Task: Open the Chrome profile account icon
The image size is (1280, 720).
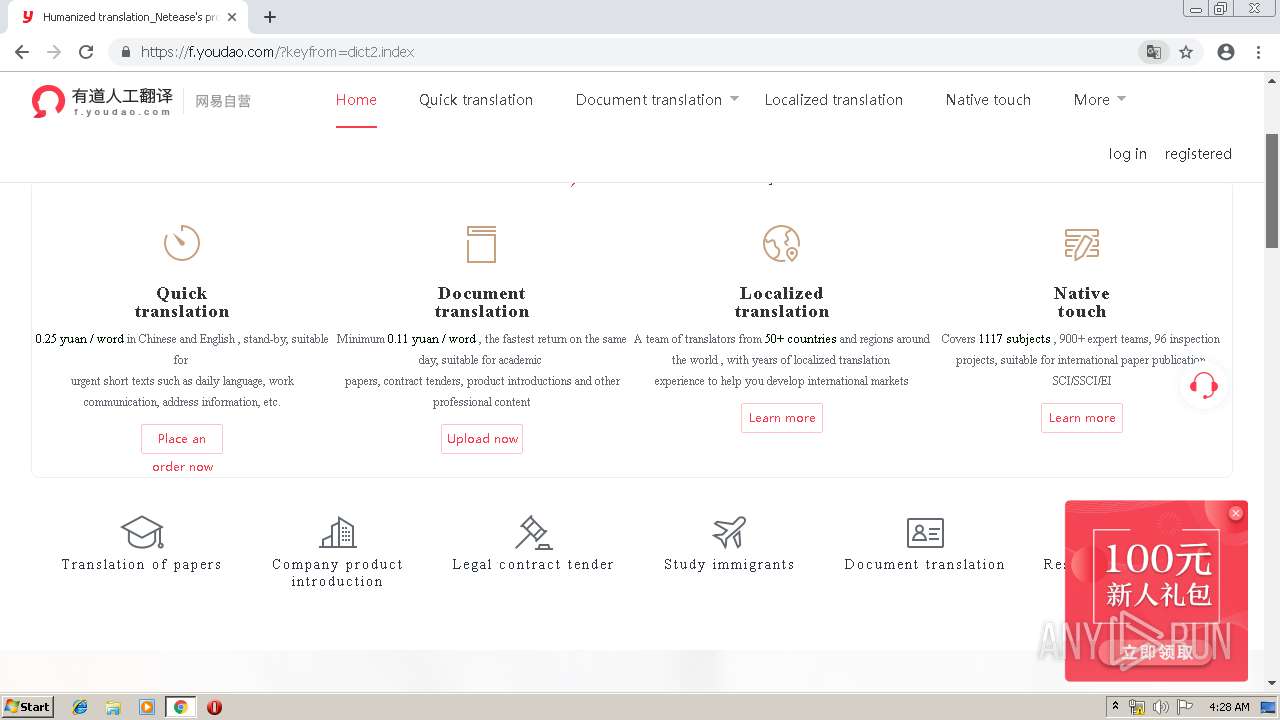Action: click(x=1226, y=52)
